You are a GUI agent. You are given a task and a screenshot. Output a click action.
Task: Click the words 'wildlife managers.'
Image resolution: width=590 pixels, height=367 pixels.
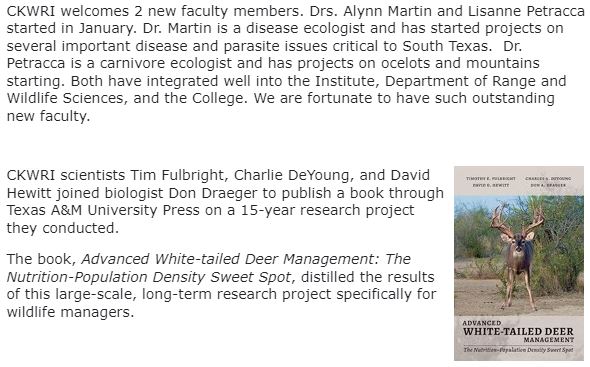tap(70, 312)
